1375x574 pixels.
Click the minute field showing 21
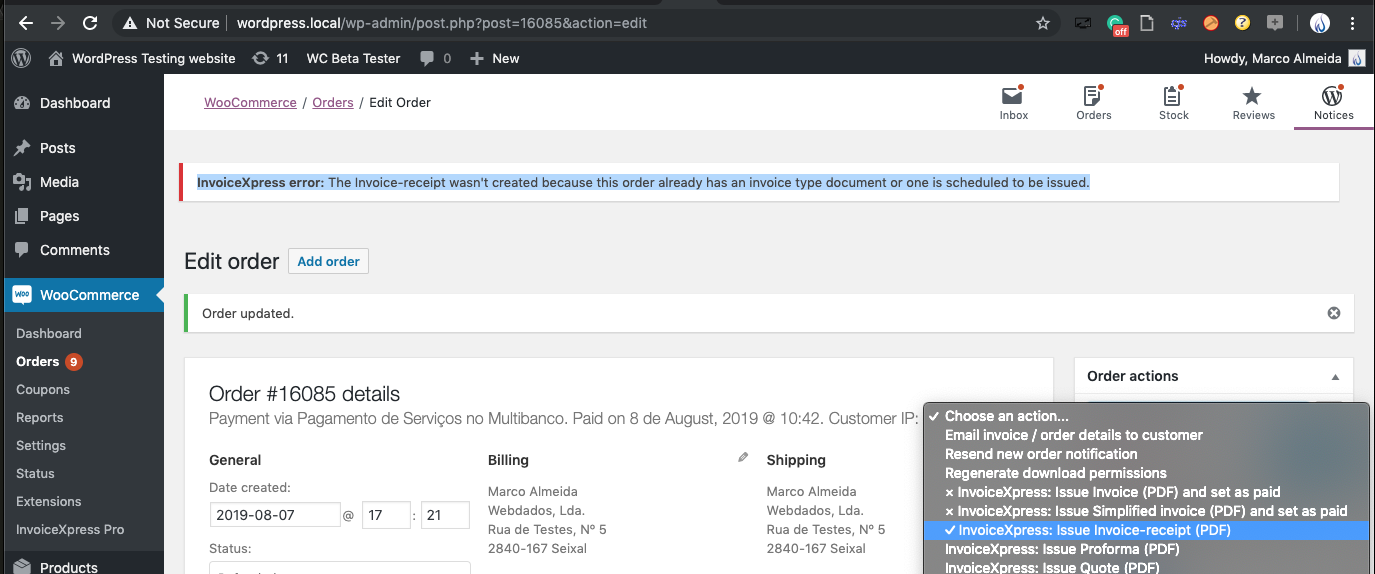tap(445, 515)
